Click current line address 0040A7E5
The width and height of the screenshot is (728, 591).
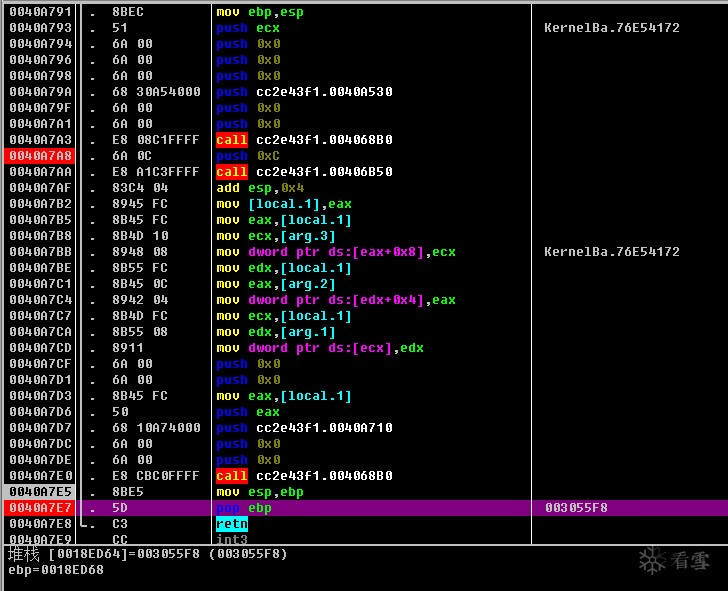(40, 492)
